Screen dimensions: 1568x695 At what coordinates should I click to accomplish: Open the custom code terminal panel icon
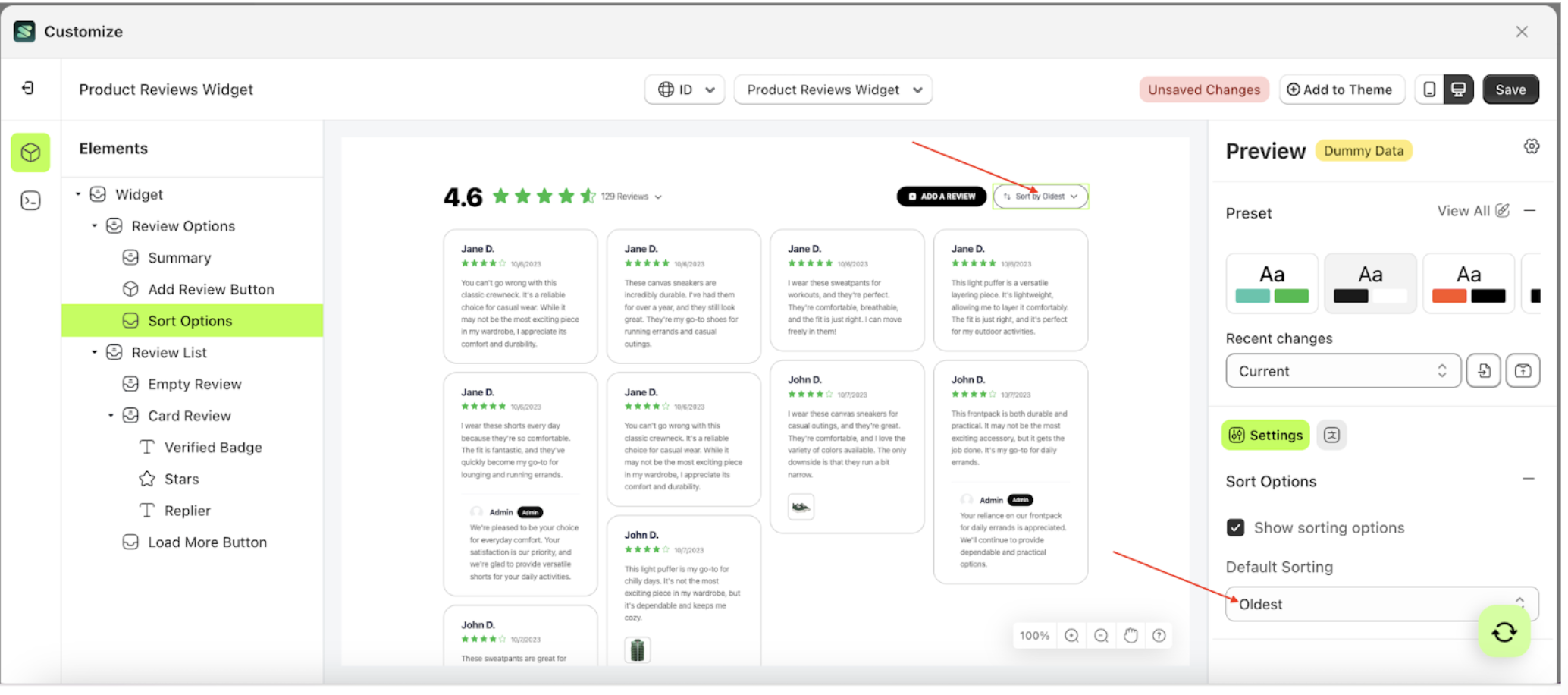tap(30, 200)
